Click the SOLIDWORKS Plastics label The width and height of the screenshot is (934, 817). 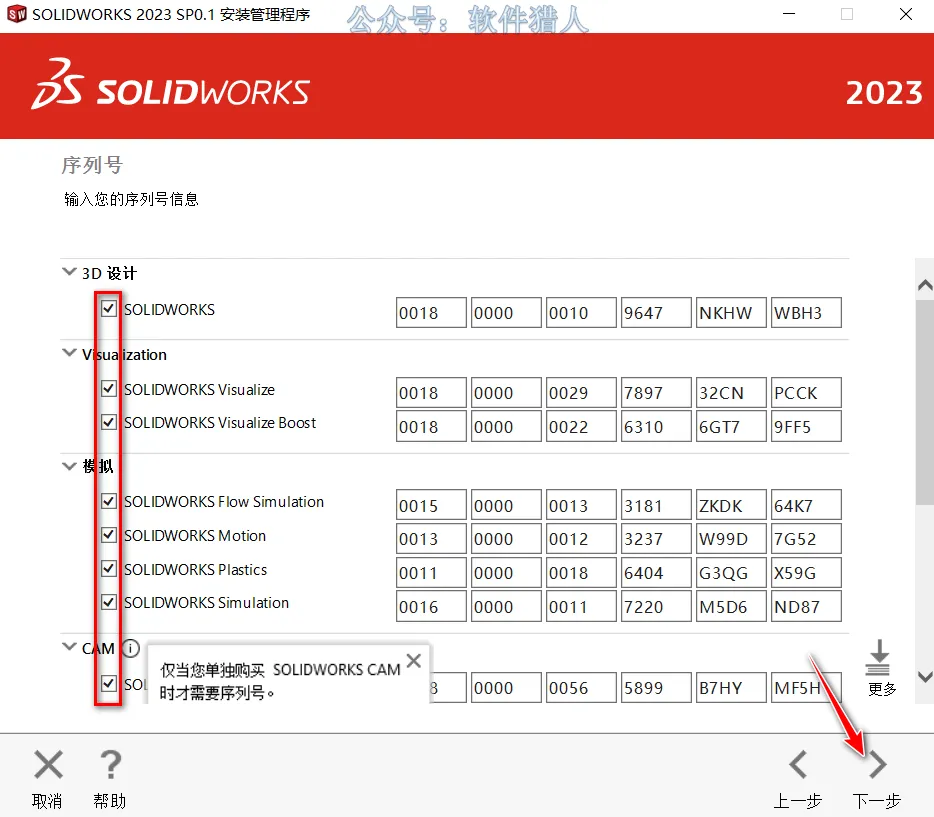(195, 570)
